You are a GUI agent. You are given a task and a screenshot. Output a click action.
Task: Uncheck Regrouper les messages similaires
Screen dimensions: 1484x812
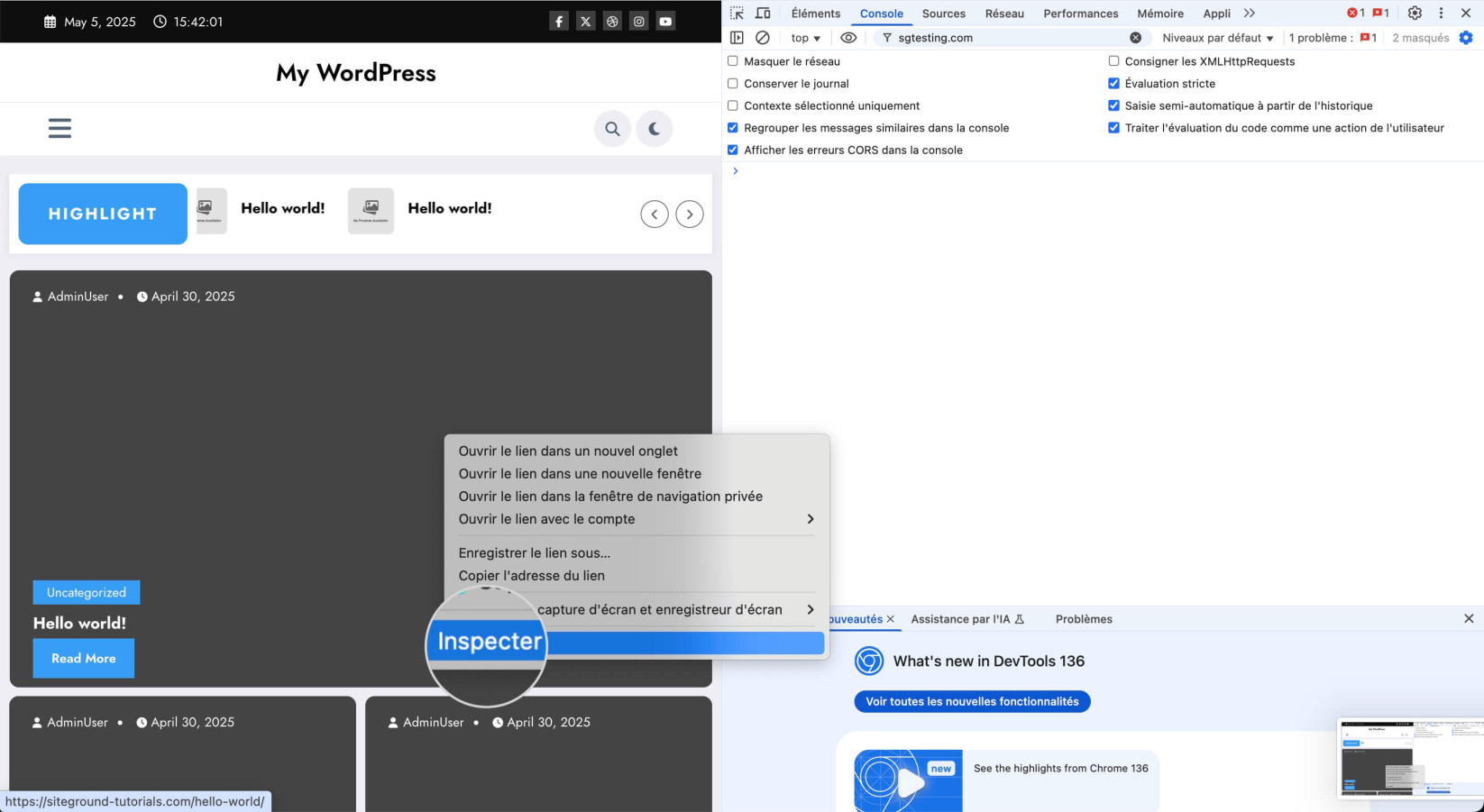click(733, 128)
